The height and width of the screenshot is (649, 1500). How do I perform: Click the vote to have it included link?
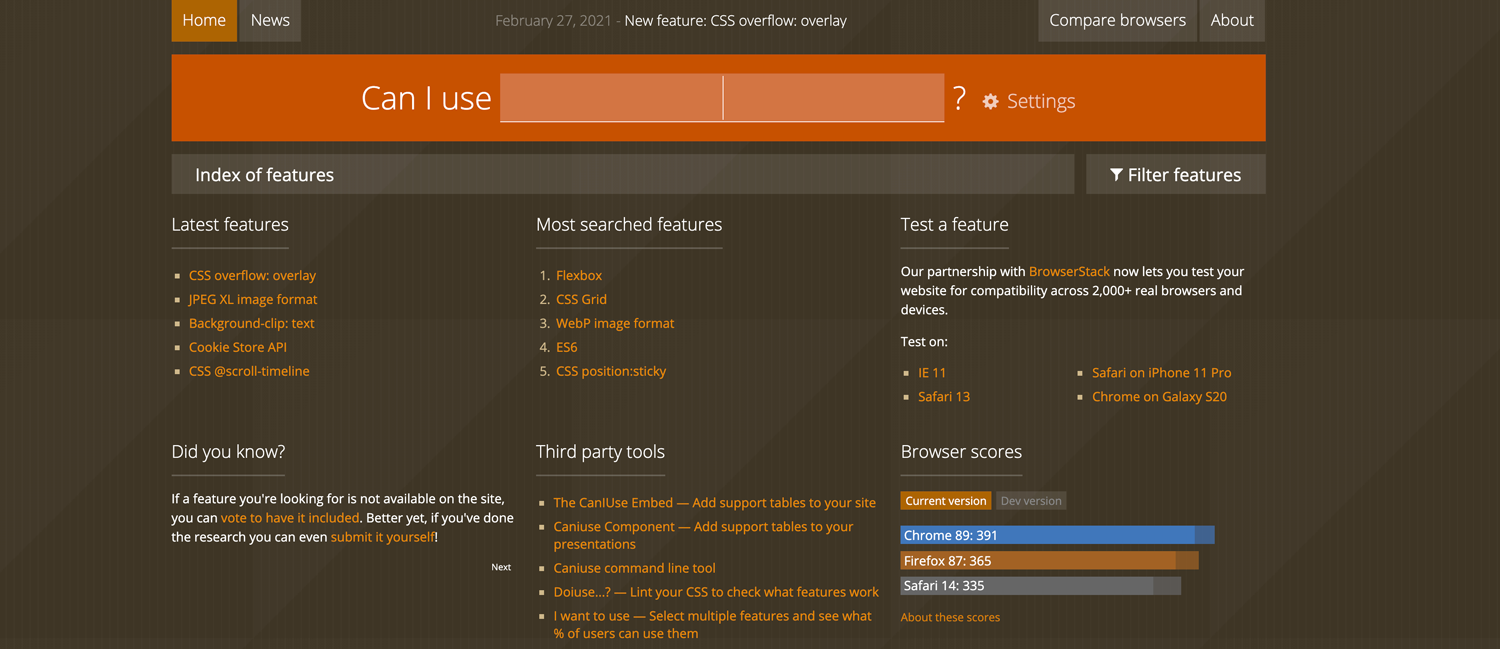coord(289,518)
